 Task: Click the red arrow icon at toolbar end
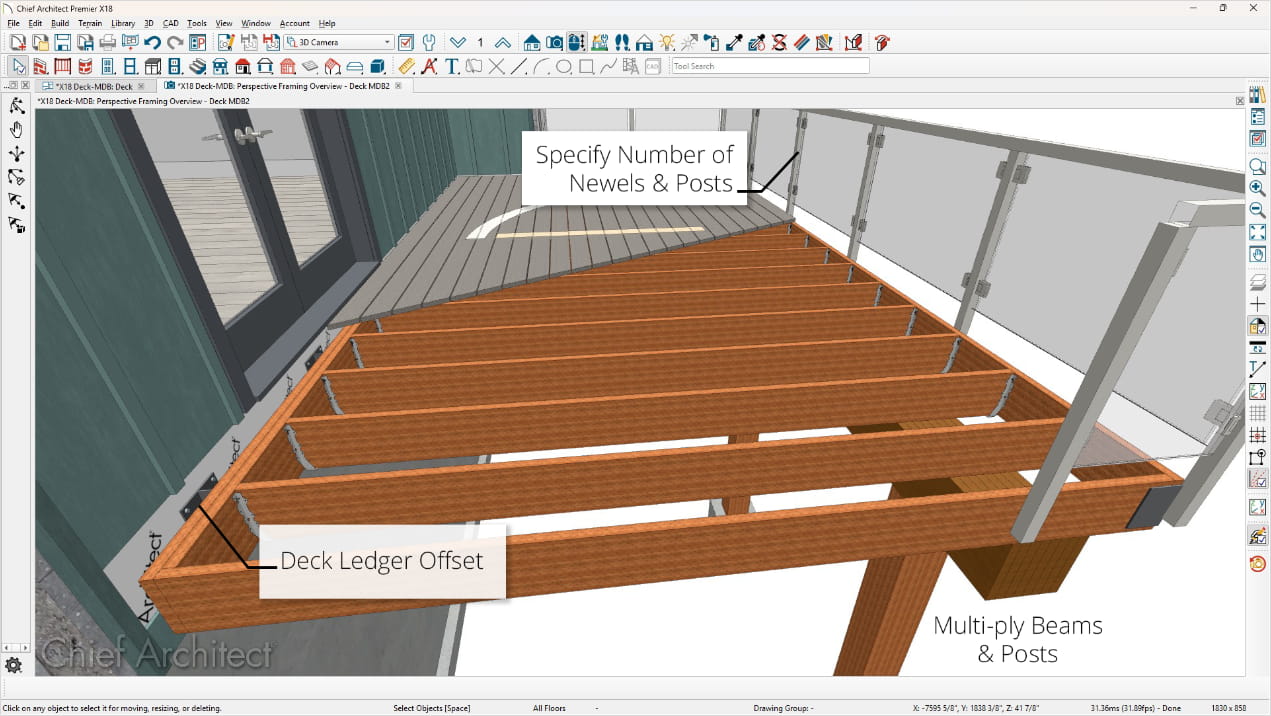tap(882, 42)
